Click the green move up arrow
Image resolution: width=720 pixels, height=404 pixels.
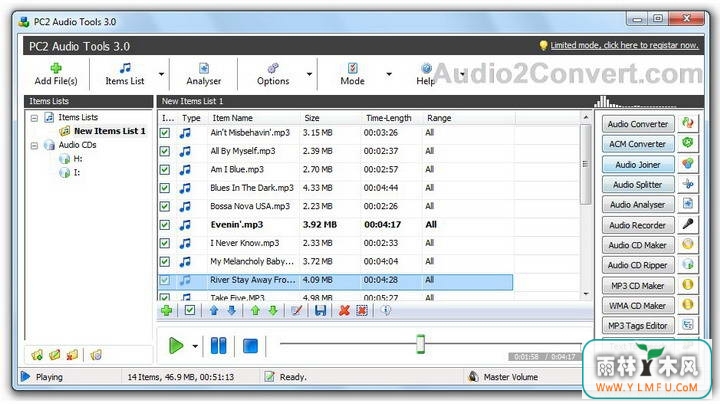[x=255, y=311]
